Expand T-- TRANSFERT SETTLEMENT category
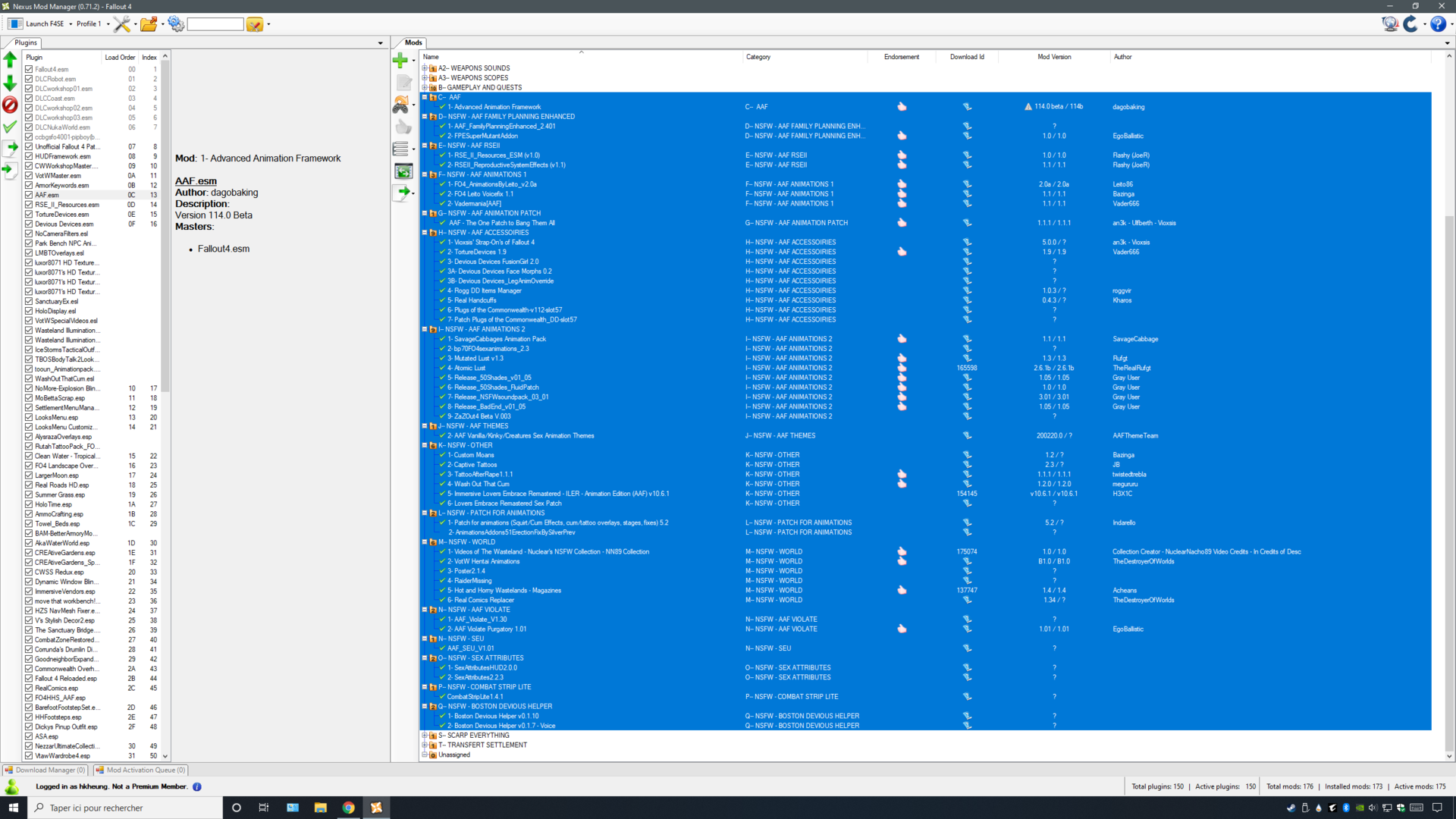The height and width of the screenshot is (819, 1456). (x=425, y=745)
